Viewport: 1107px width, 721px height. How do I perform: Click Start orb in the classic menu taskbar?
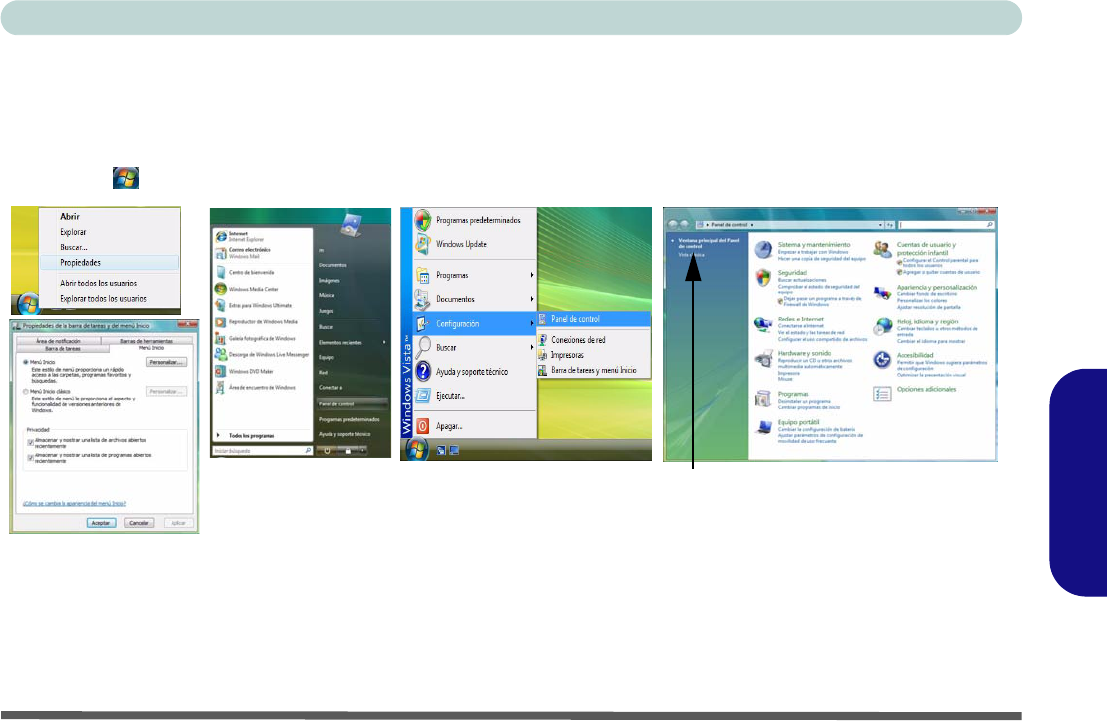(416, 449)
